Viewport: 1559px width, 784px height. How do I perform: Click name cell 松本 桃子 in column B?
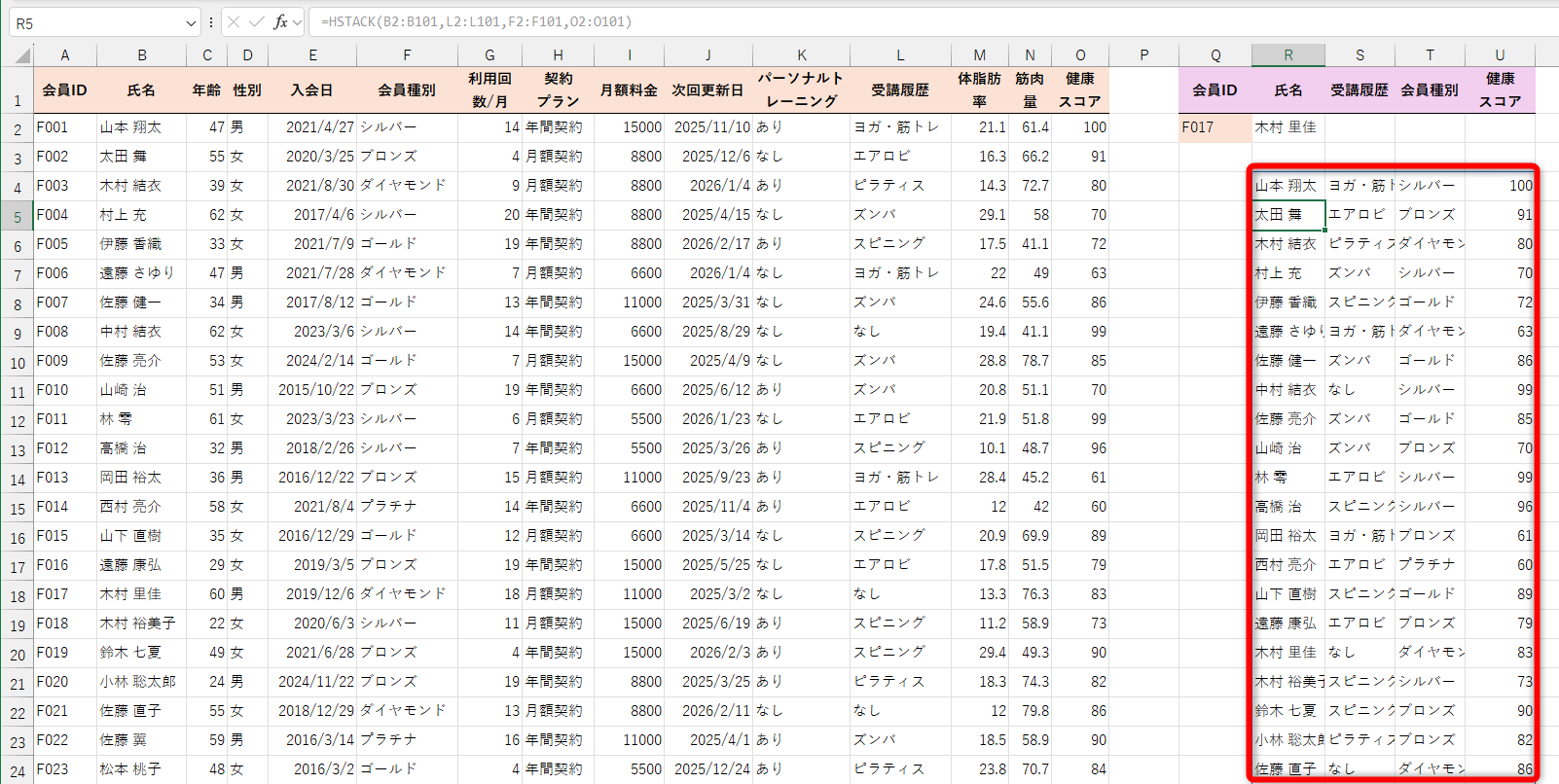pyautogui.click(x=141, y=769)
